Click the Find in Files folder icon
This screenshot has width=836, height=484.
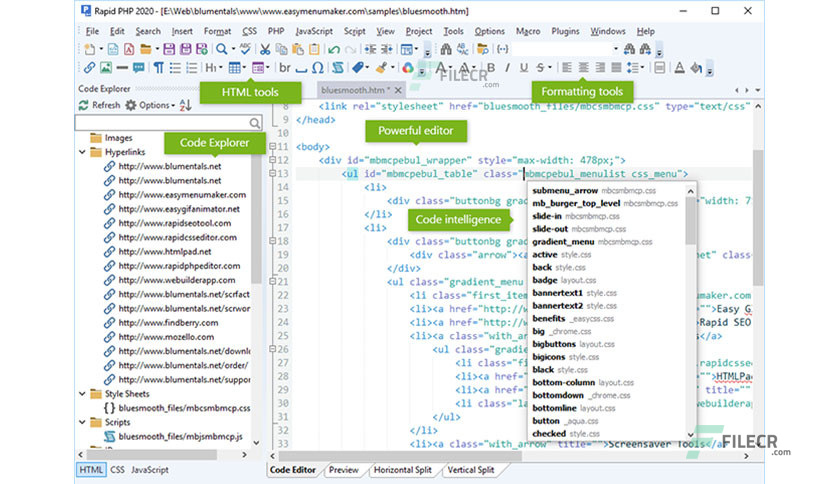[483, 50]
